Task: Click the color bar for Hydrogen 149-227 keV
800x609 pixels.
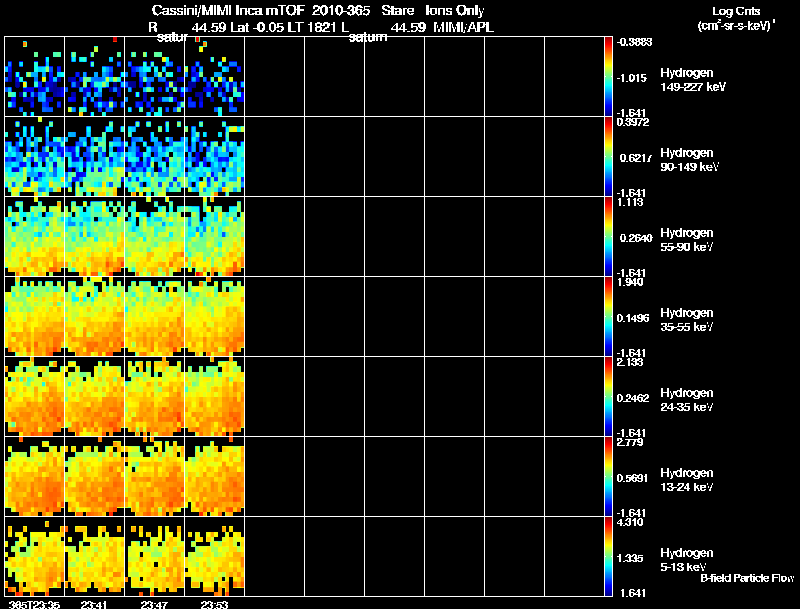Action: (x=609, y=77)
